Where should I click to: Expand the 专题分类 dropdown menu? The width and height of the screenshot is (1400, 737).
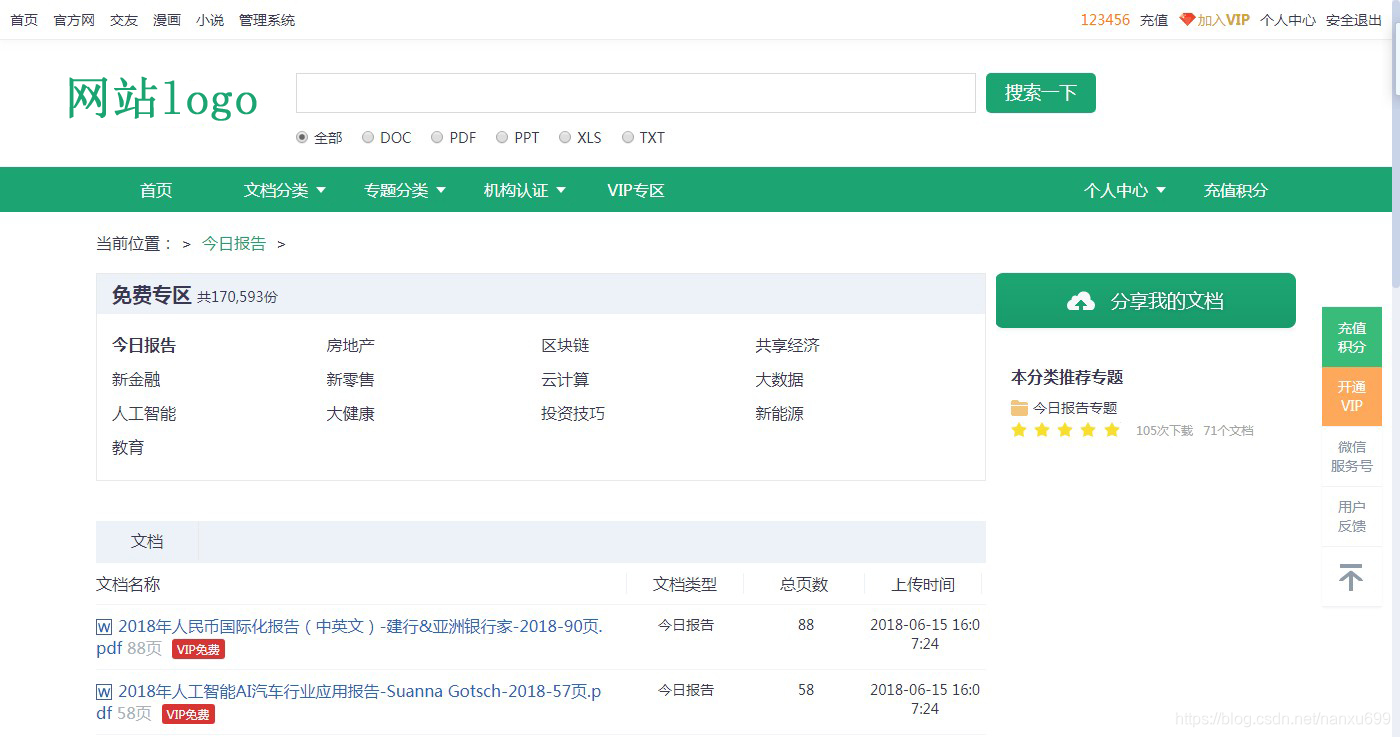tap(405, 190)
